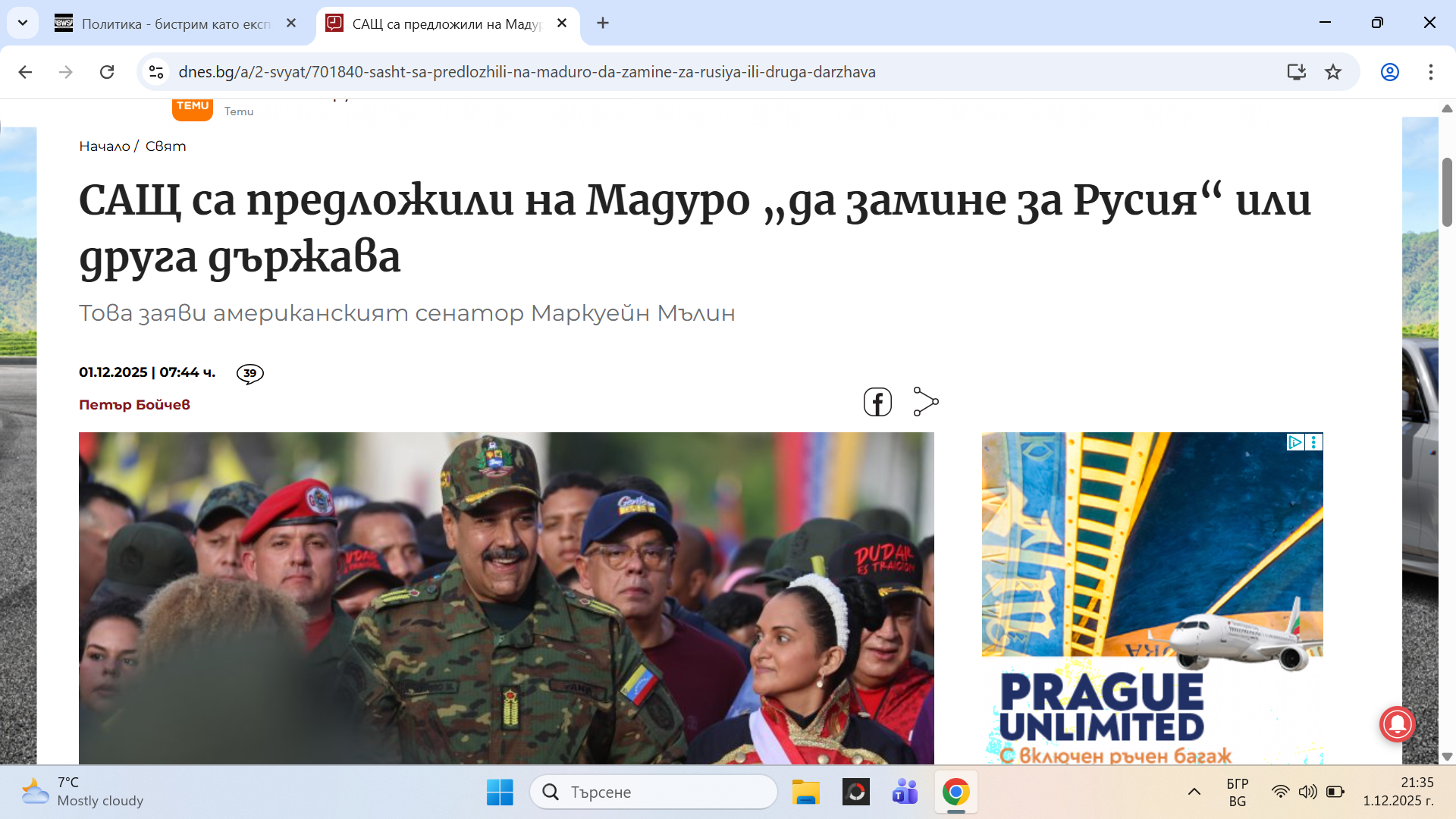This screenshot has height=819, width=1456.
Task: Click the share network icon
Action: point(926,402)
